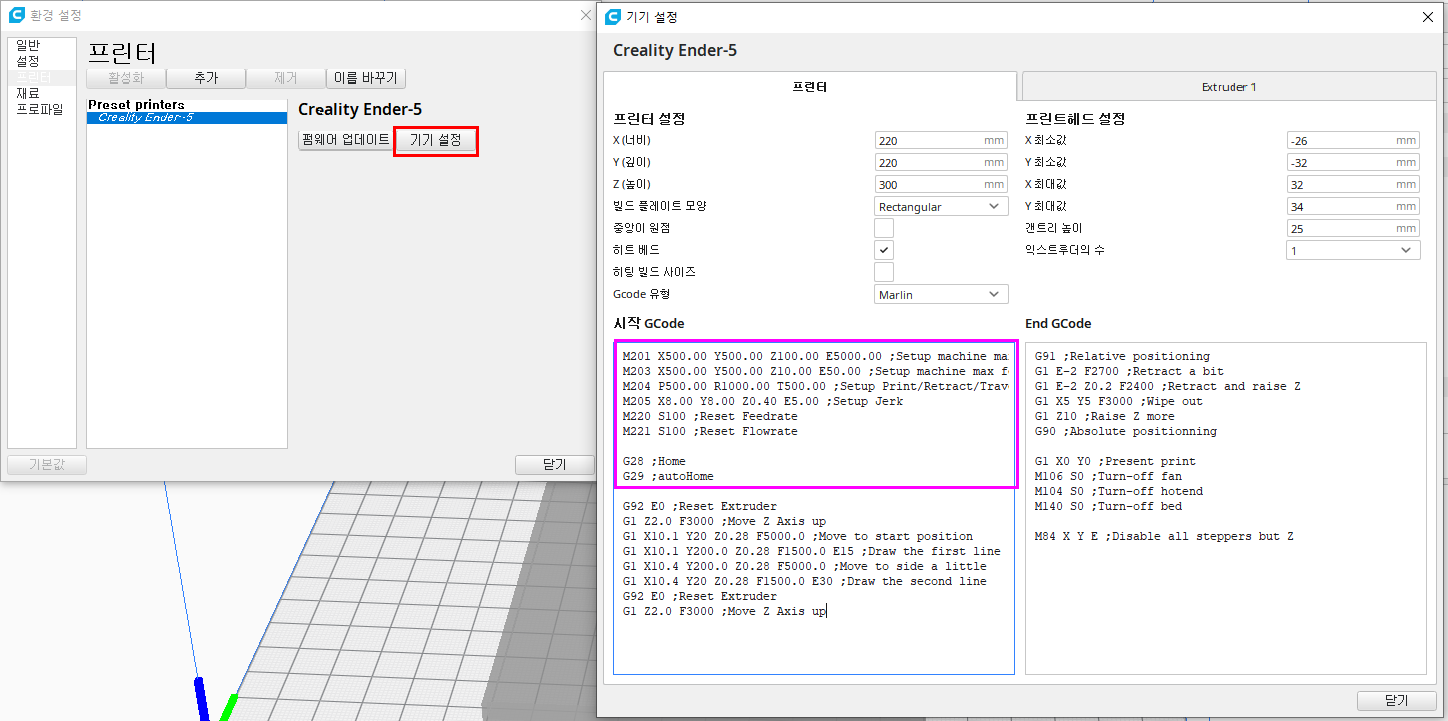Image resolution: width=1448 pixels, height=721 pixels.
Task: Click the Preset printers list heading
Action: pos(136,104)
